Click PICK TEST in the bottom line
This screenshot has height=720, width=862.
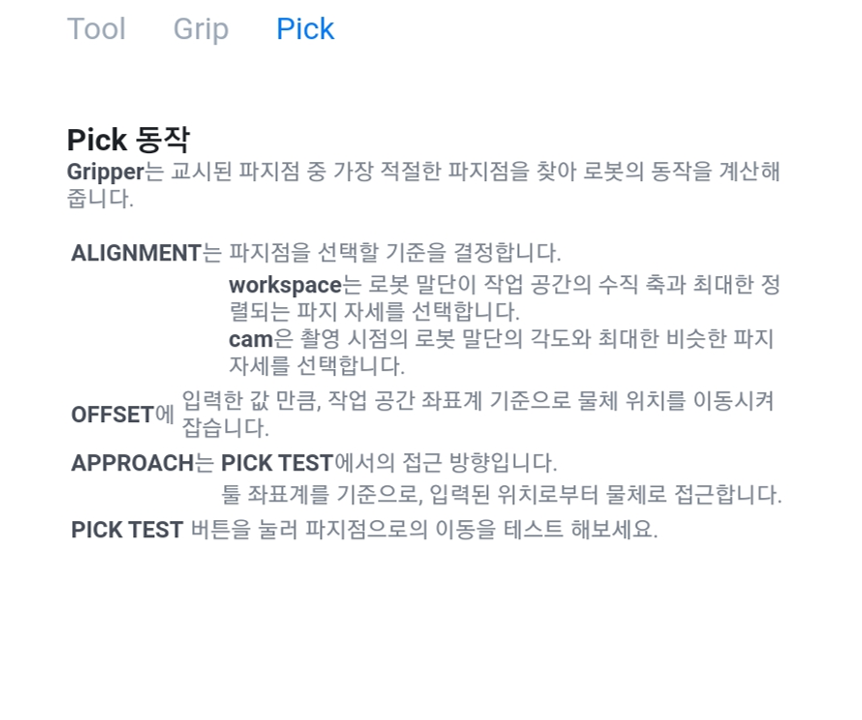[x=127, y=530]
